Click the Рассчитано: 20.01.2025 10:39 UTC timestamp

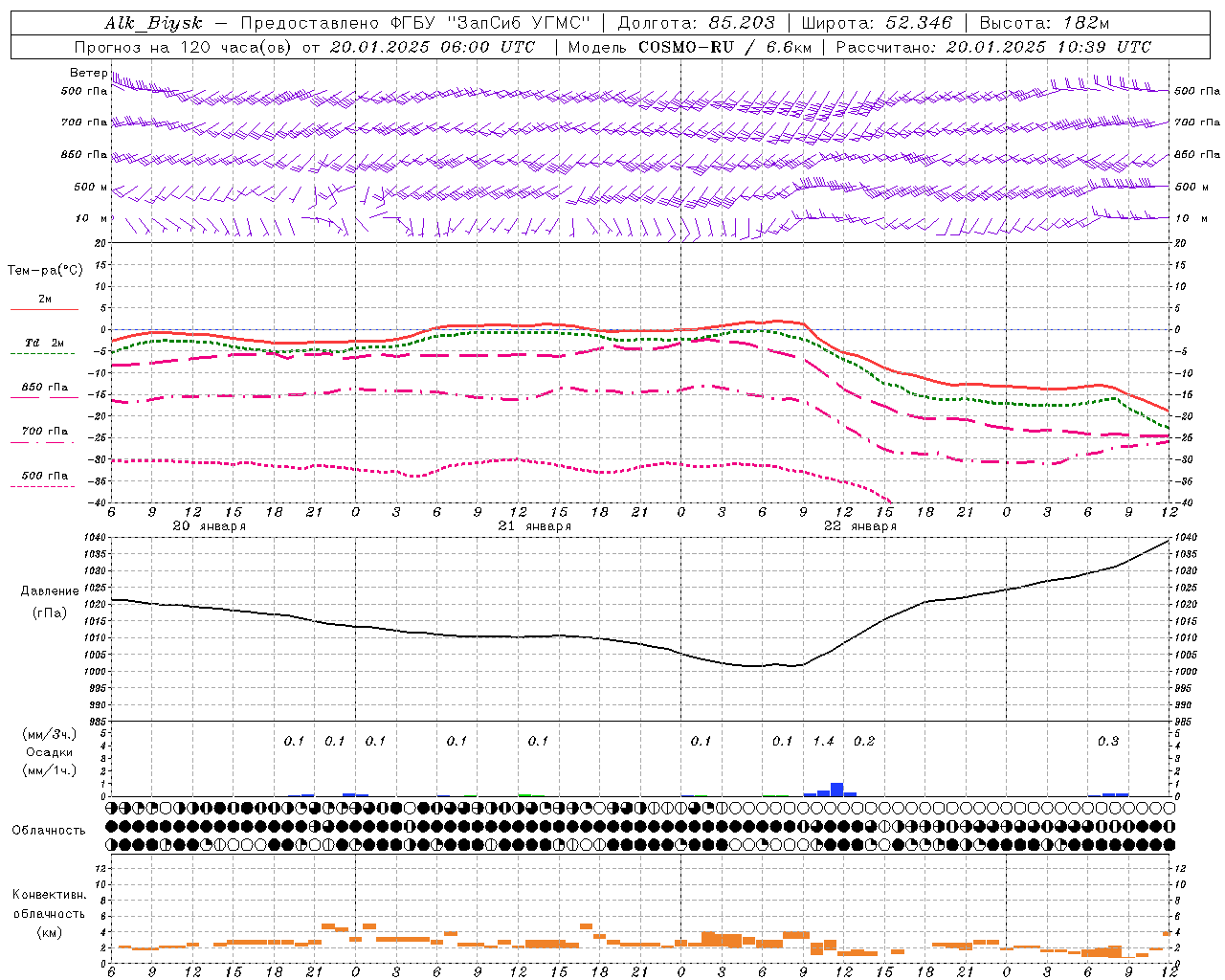[993, 47]
